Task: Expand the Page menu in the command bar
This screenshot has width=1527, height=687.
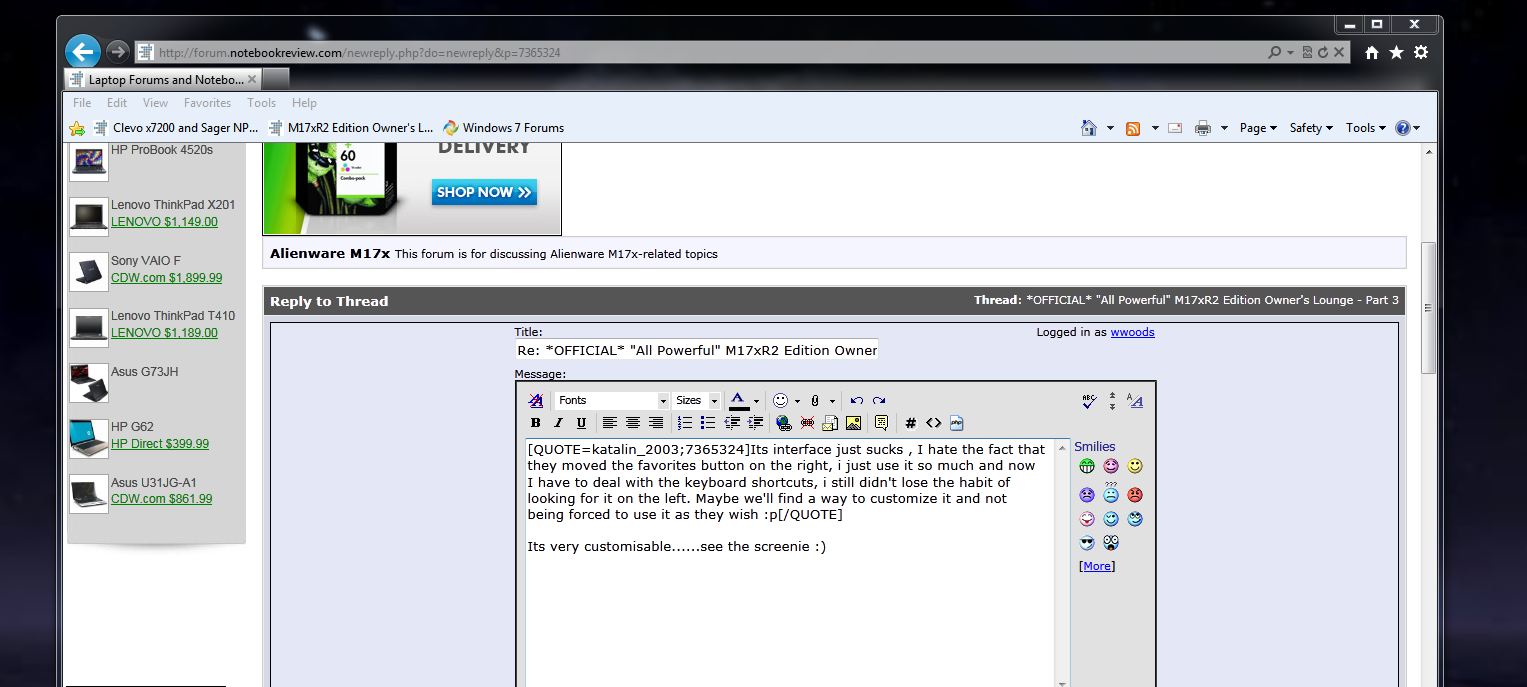Action: [1258, 128]
